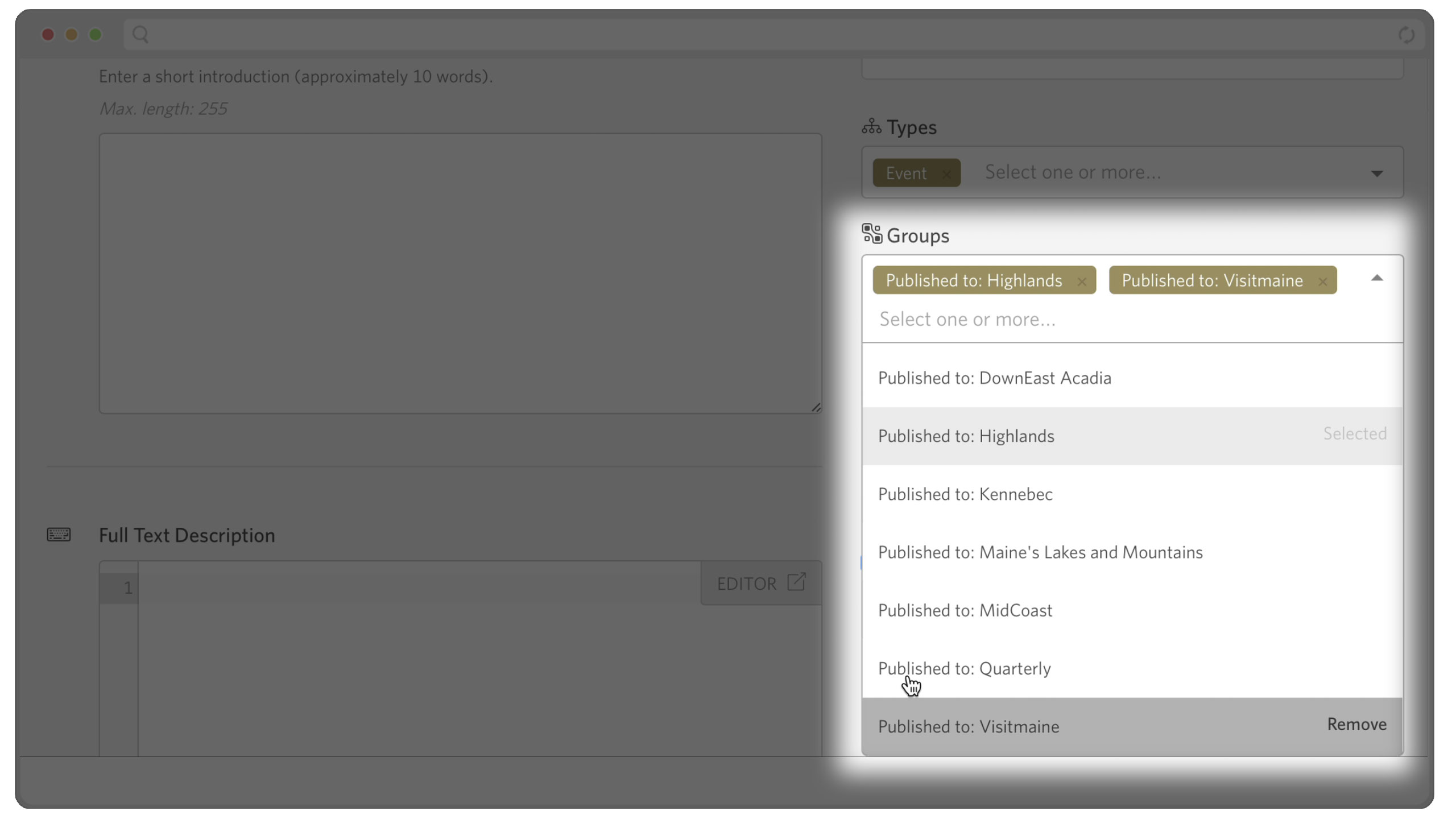Click line number 1 in editor gutter

pos(128,588)
